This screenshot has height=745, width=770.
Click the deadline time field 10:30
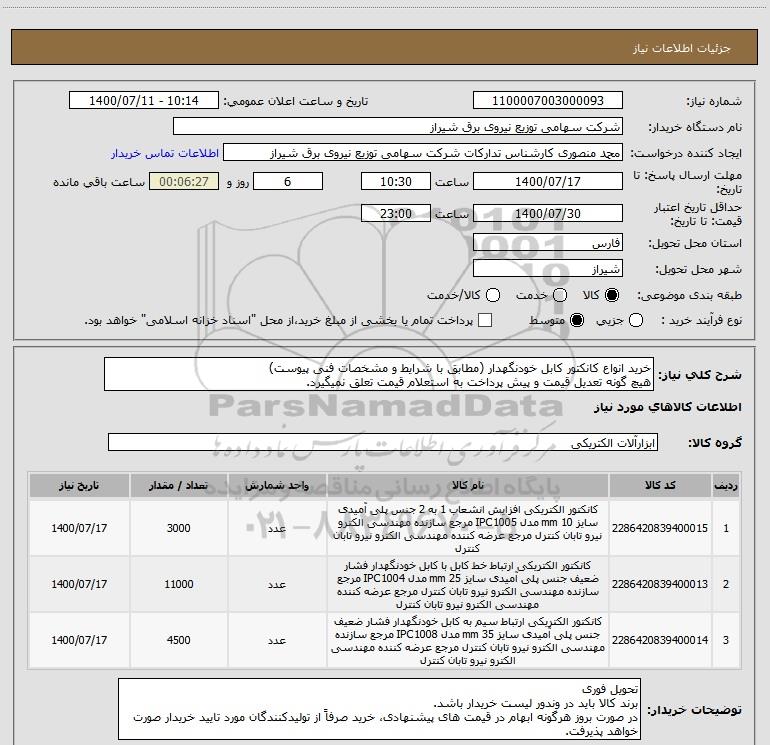(396, 182)
